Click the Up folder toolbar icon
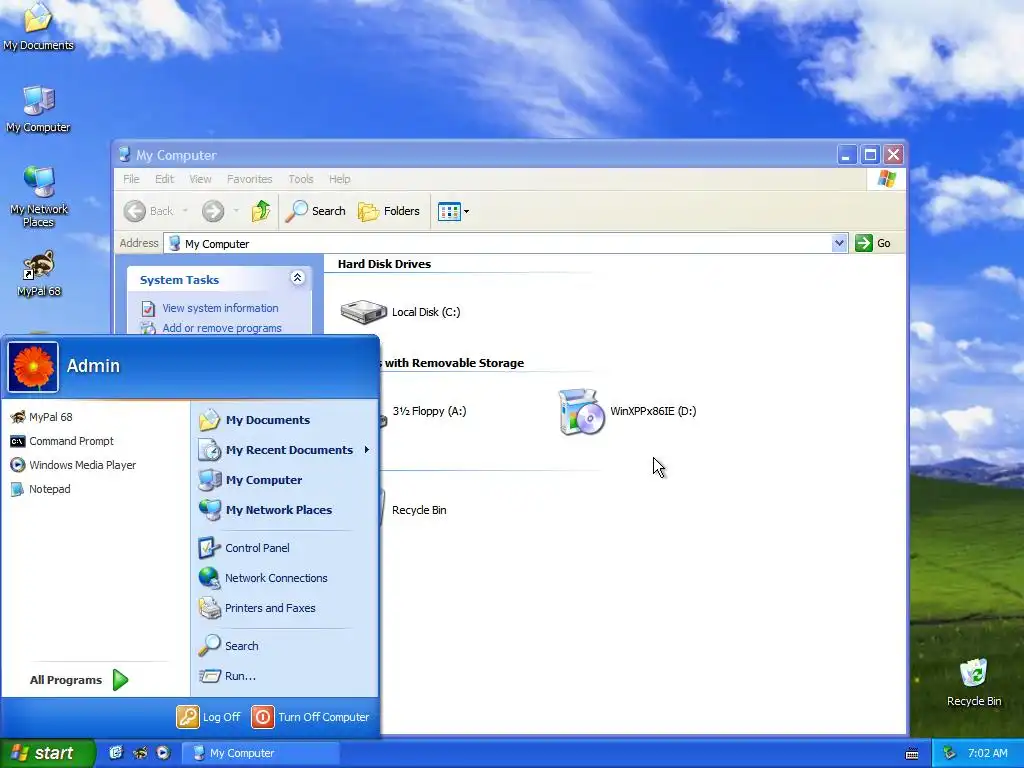Viewport: 1024px width, 768px height. pos(261,211)
